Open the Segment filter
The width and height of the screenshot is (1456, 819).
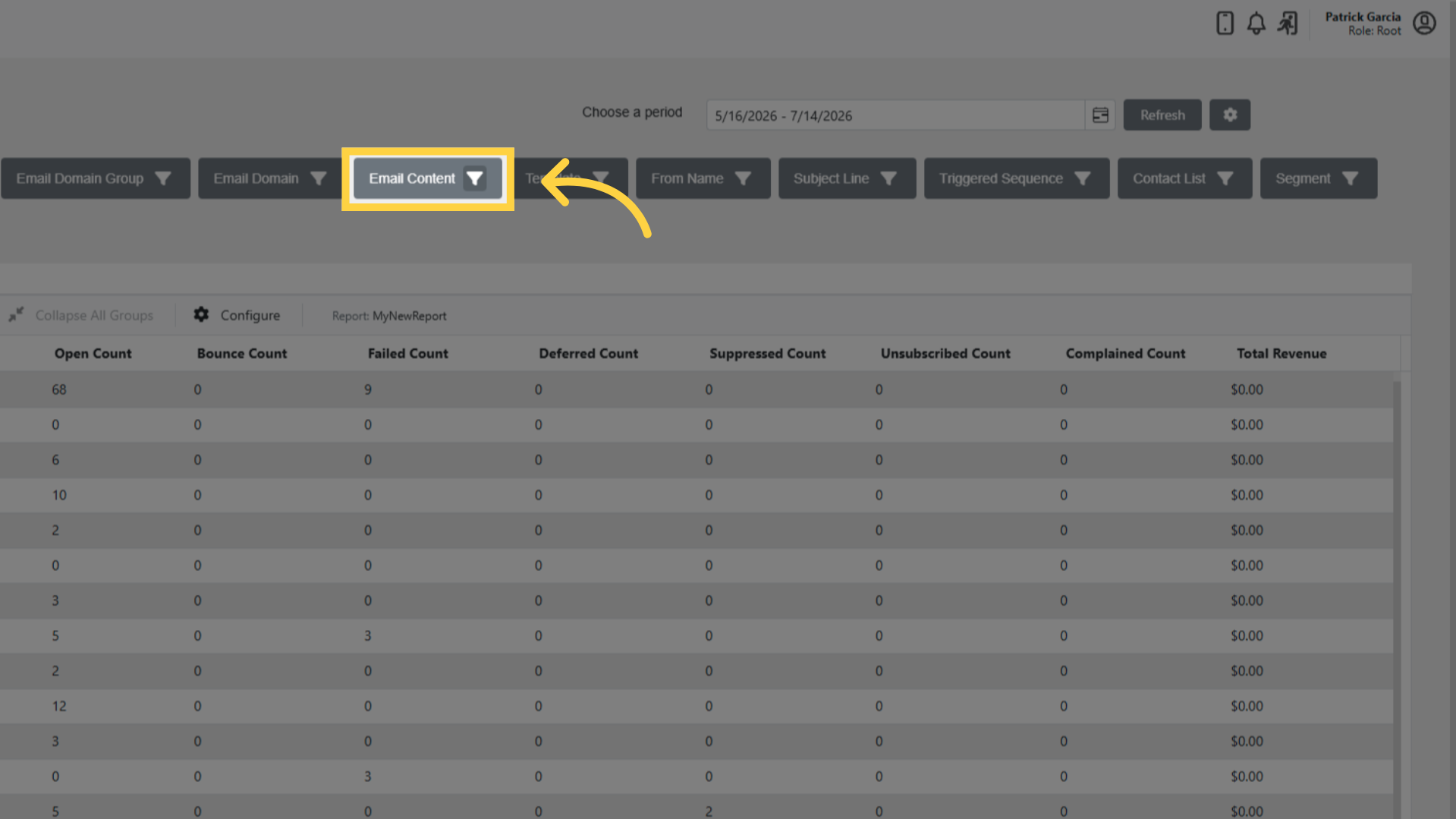coord(1319,178)
